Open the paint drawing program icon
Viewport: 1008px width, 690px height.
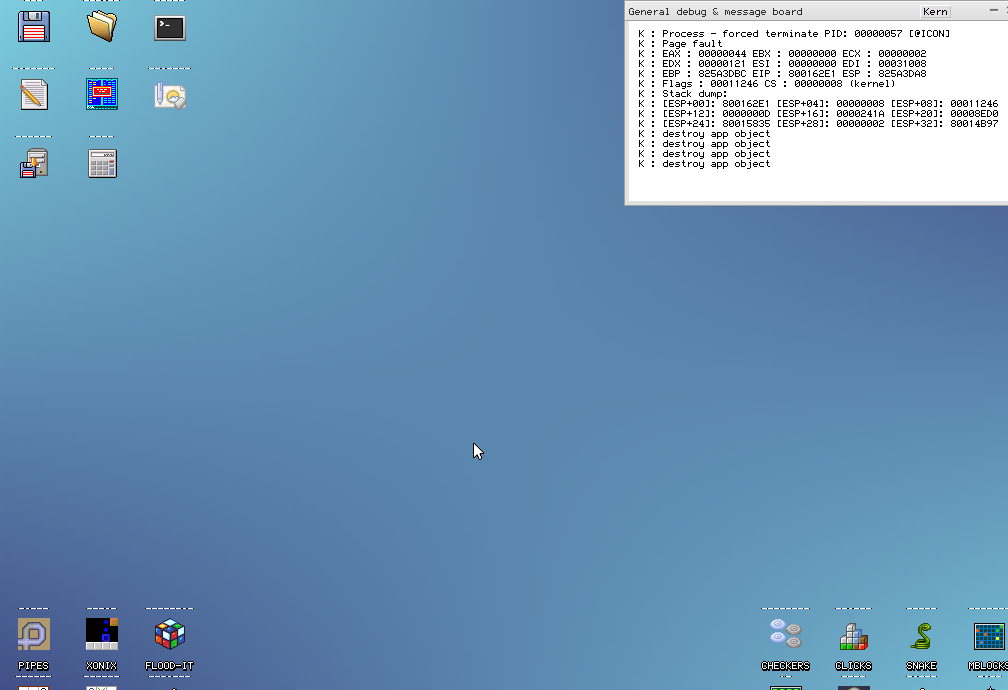170,95
